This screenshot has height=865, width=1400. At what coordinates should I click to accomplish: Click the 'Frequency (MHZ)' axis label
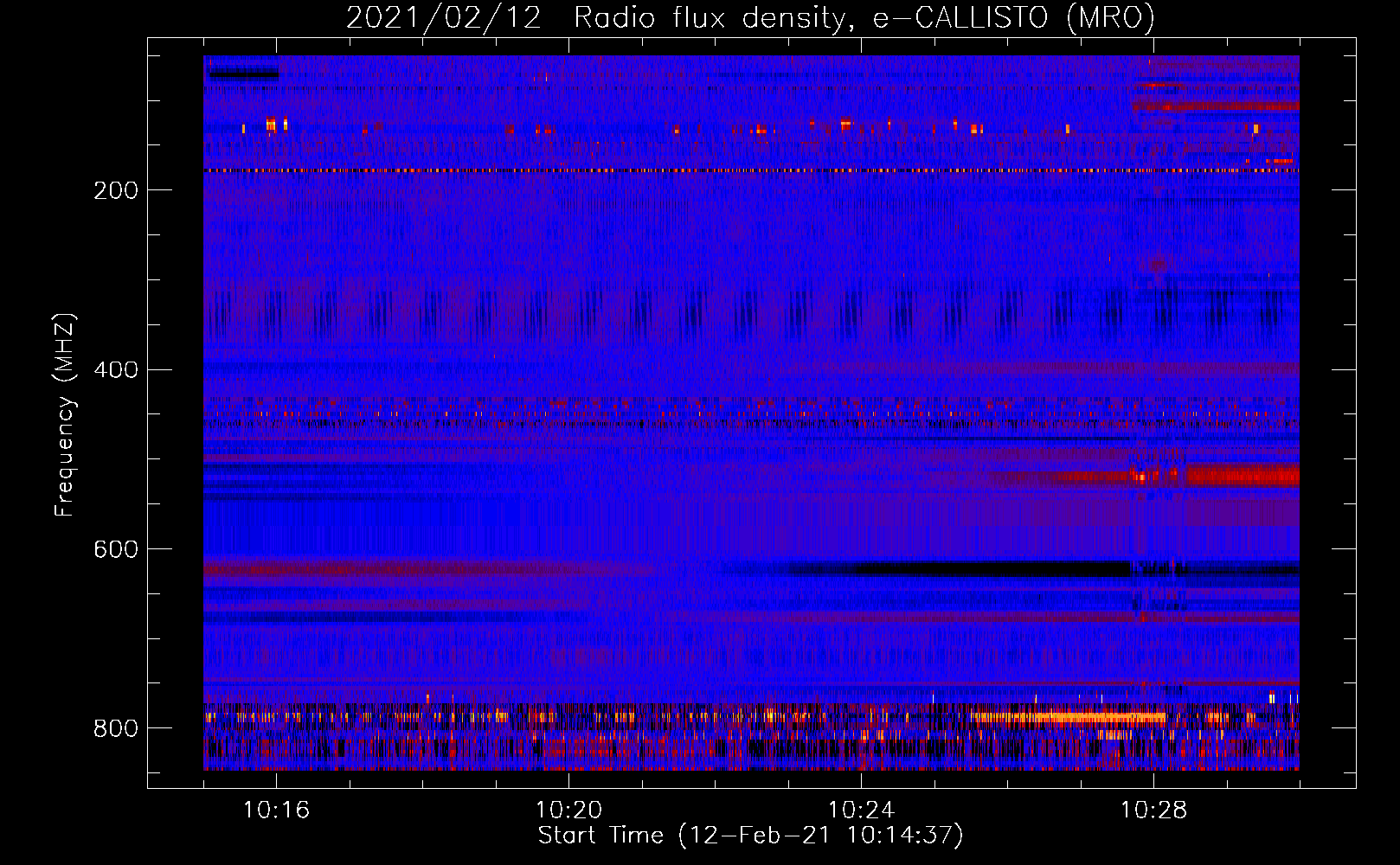[x=65, y=414]
